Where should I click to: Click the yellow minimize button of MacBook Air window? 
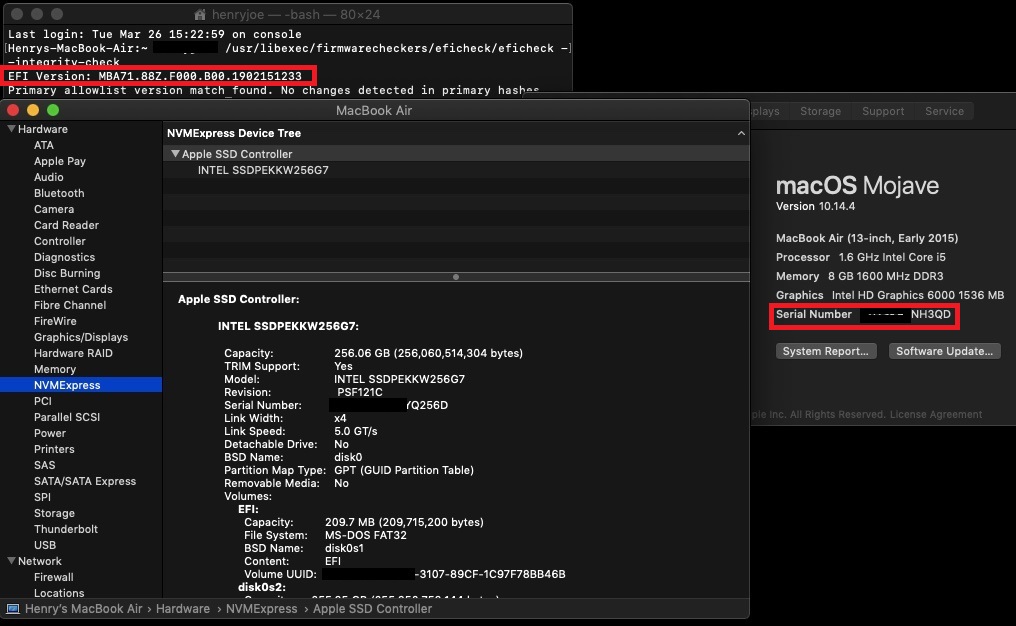tap(33, 110)
